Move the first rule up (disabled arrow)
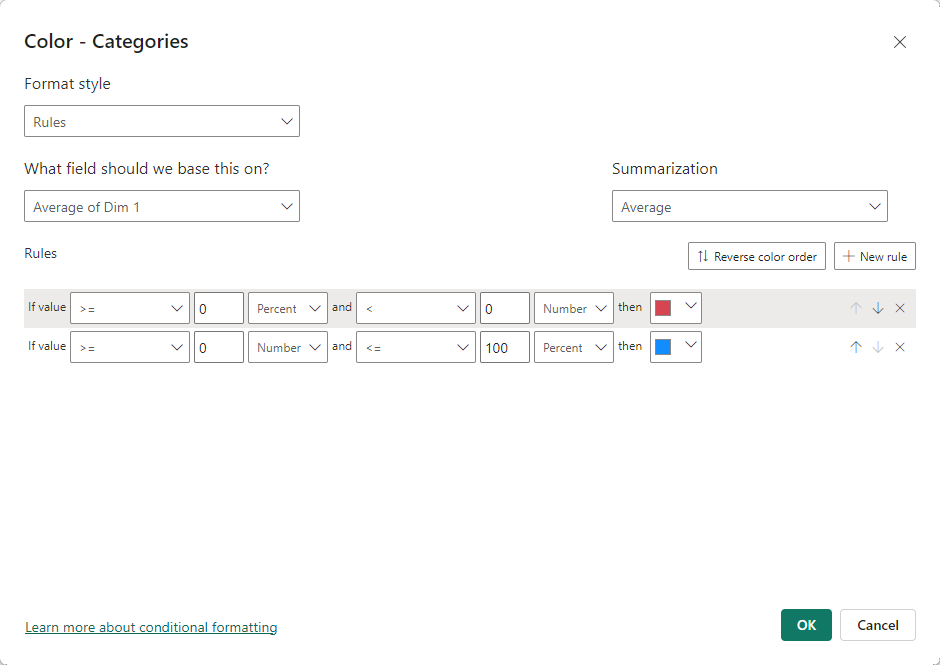Image resolution: width=940 pixels, height=665 pixels. 855,308
